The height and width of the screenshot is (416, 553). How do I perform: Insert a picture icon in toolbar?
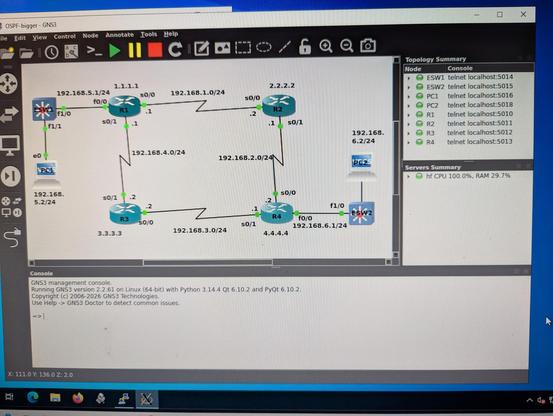pyautogui.click(x=222, y=48)
